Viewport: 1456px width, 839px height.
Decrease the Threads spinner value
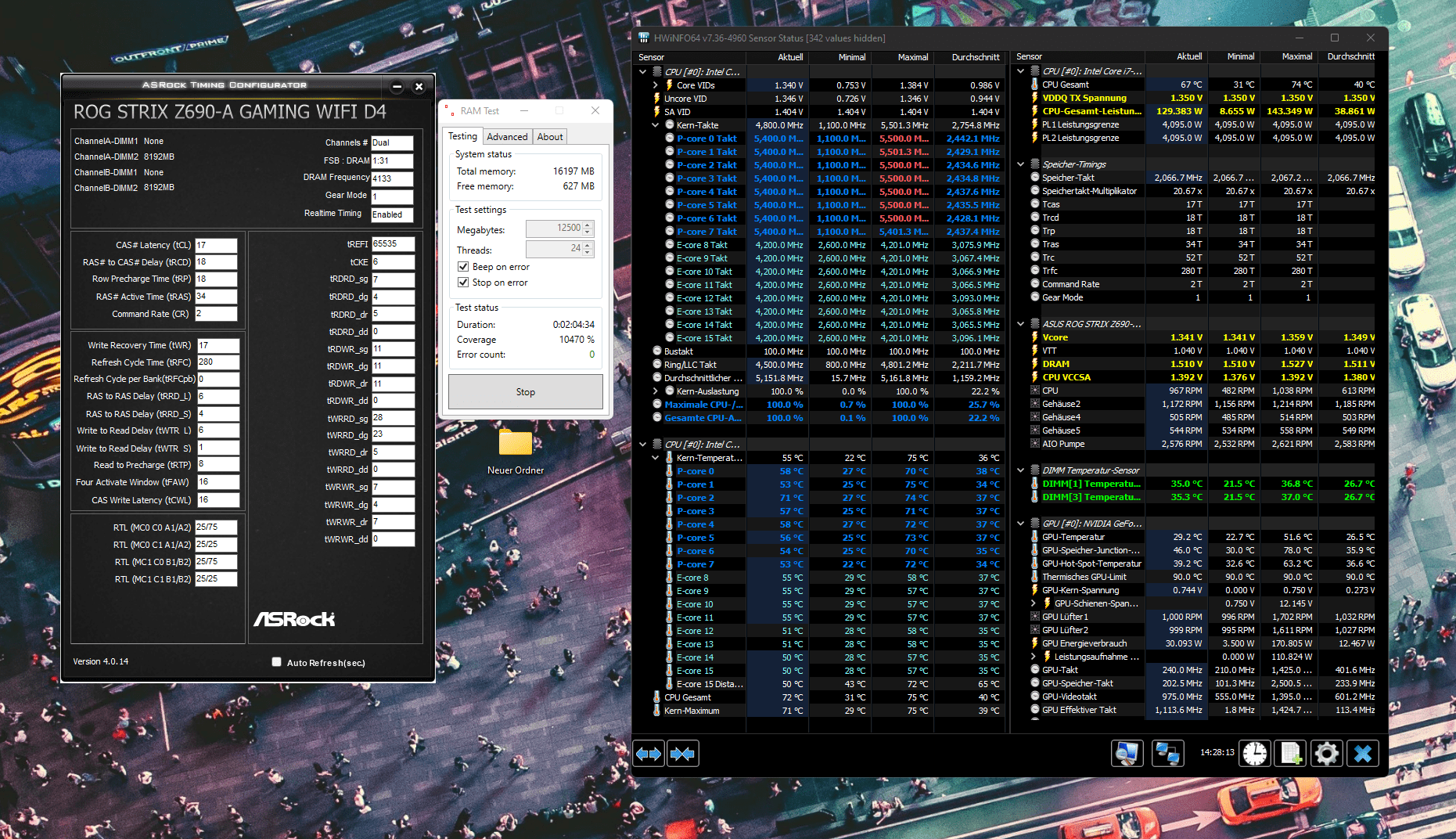[x=588, y=253]
